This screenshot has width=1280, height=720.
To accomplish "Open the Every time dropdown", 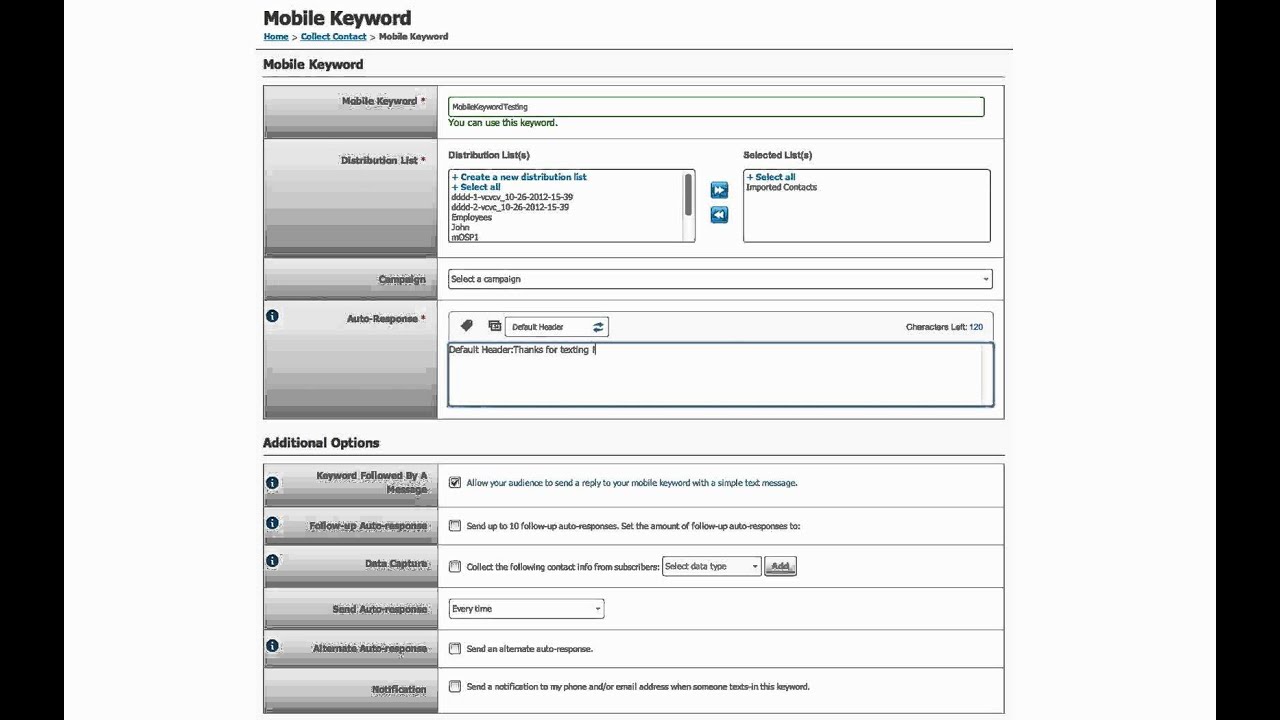I will [x=526, y=609].
